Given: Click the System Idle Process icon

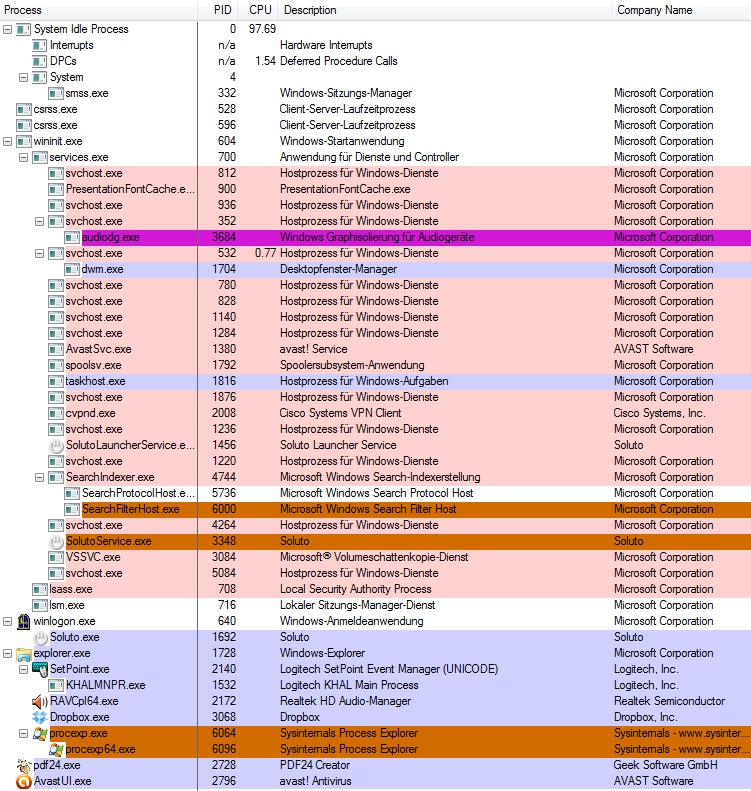Looking at the screenshot, I should coord(23,30).
